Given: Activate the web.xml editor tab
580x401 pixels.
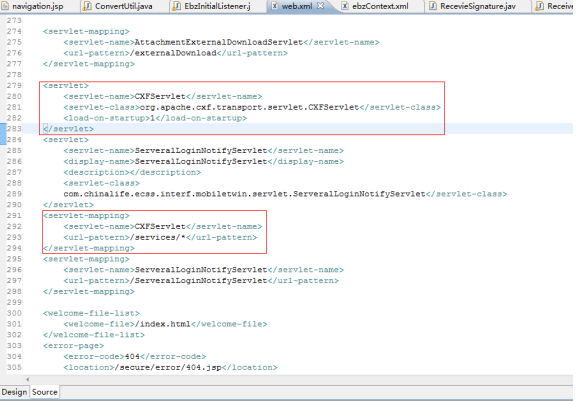Looking at the screenshot, I should [297, 6].
